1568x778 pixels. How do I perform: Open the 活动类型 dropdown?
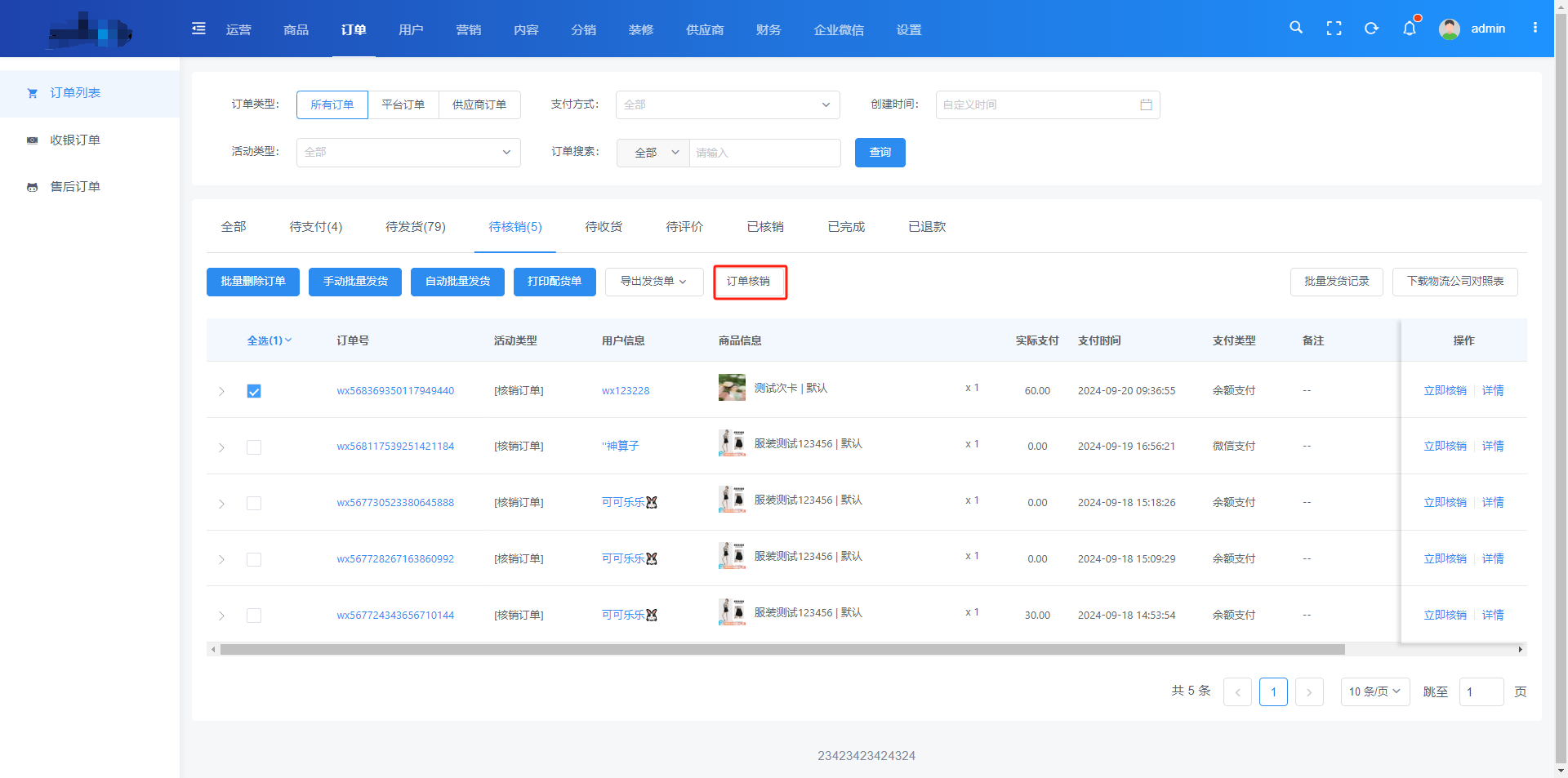[x=408, y=152]
